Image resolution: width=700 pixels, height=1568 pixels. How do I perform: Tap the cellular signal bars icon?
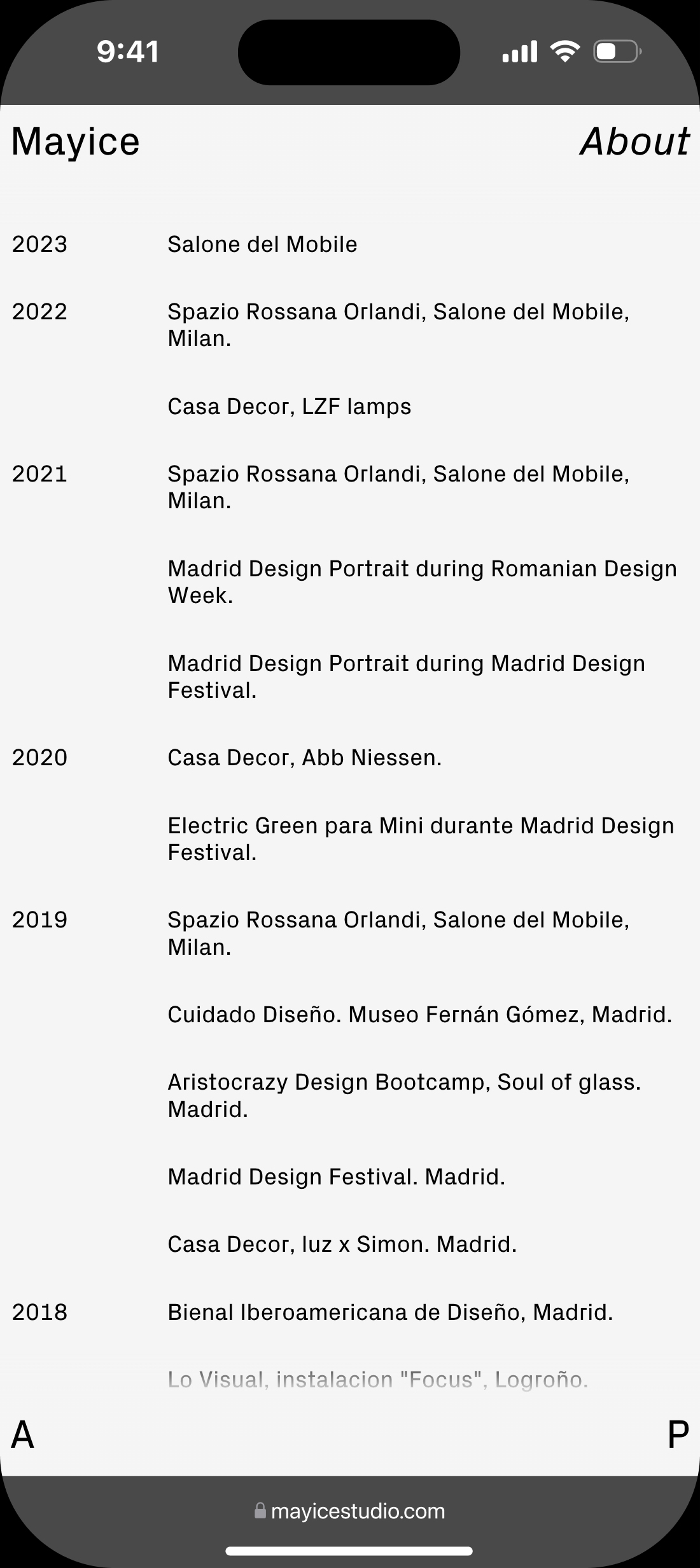[x=519, y=52]
